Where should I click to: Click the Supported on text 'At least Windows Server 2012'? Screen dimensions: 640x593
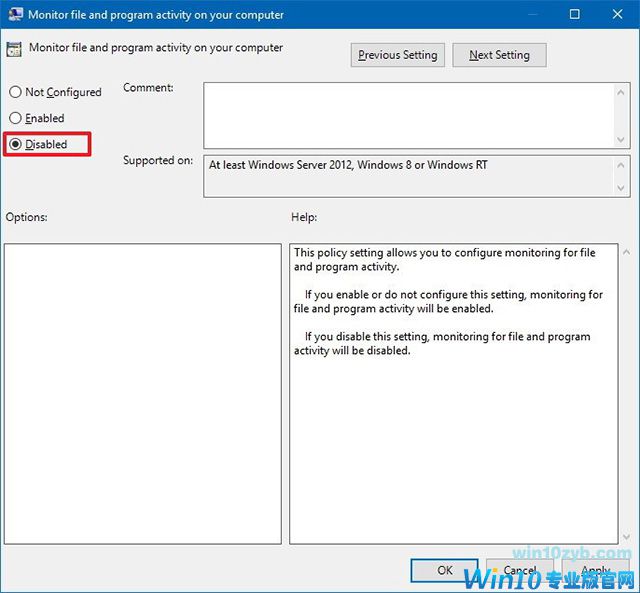tap(281, 165)
